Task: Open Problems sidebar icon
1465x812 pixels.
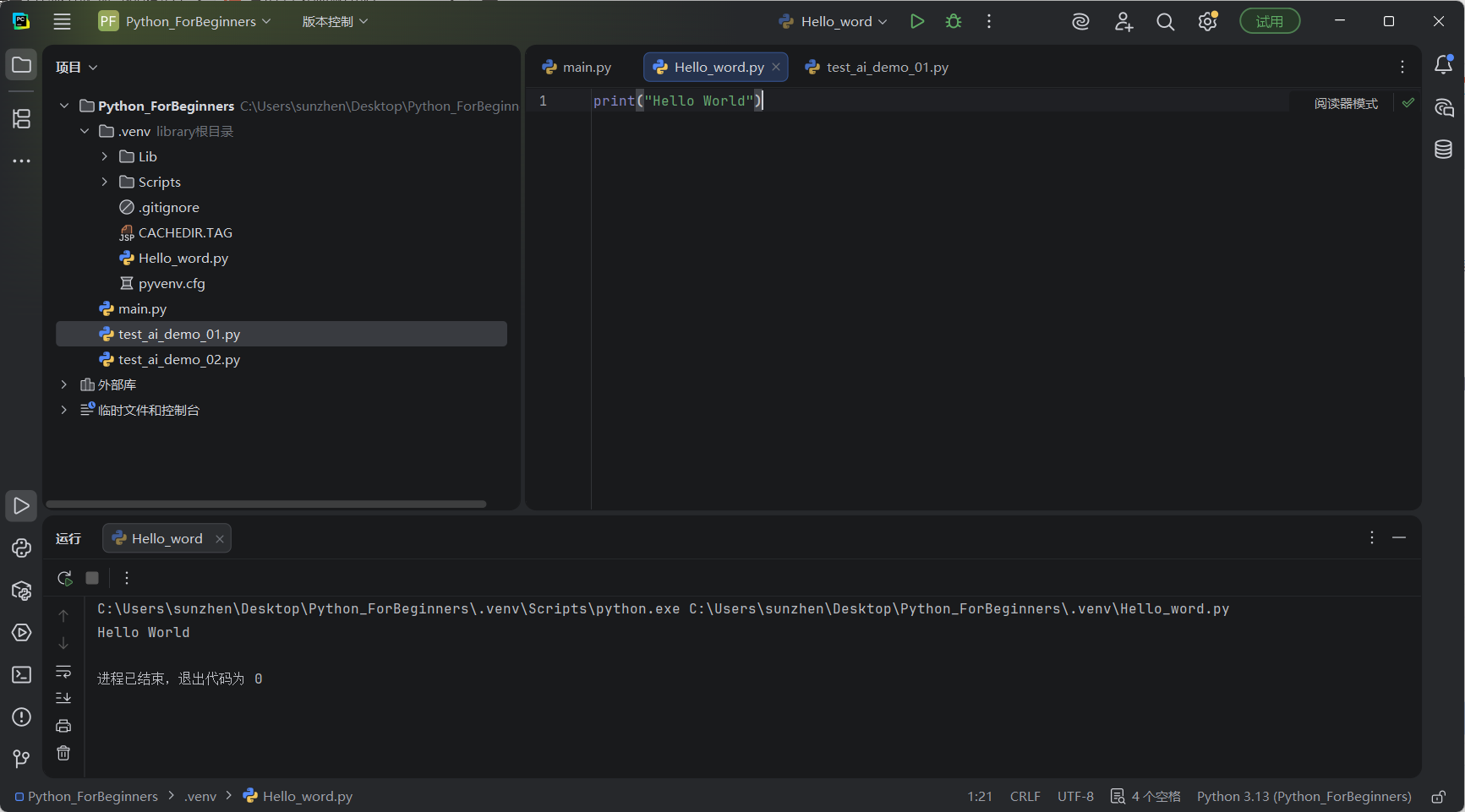Action: point(22,717)
